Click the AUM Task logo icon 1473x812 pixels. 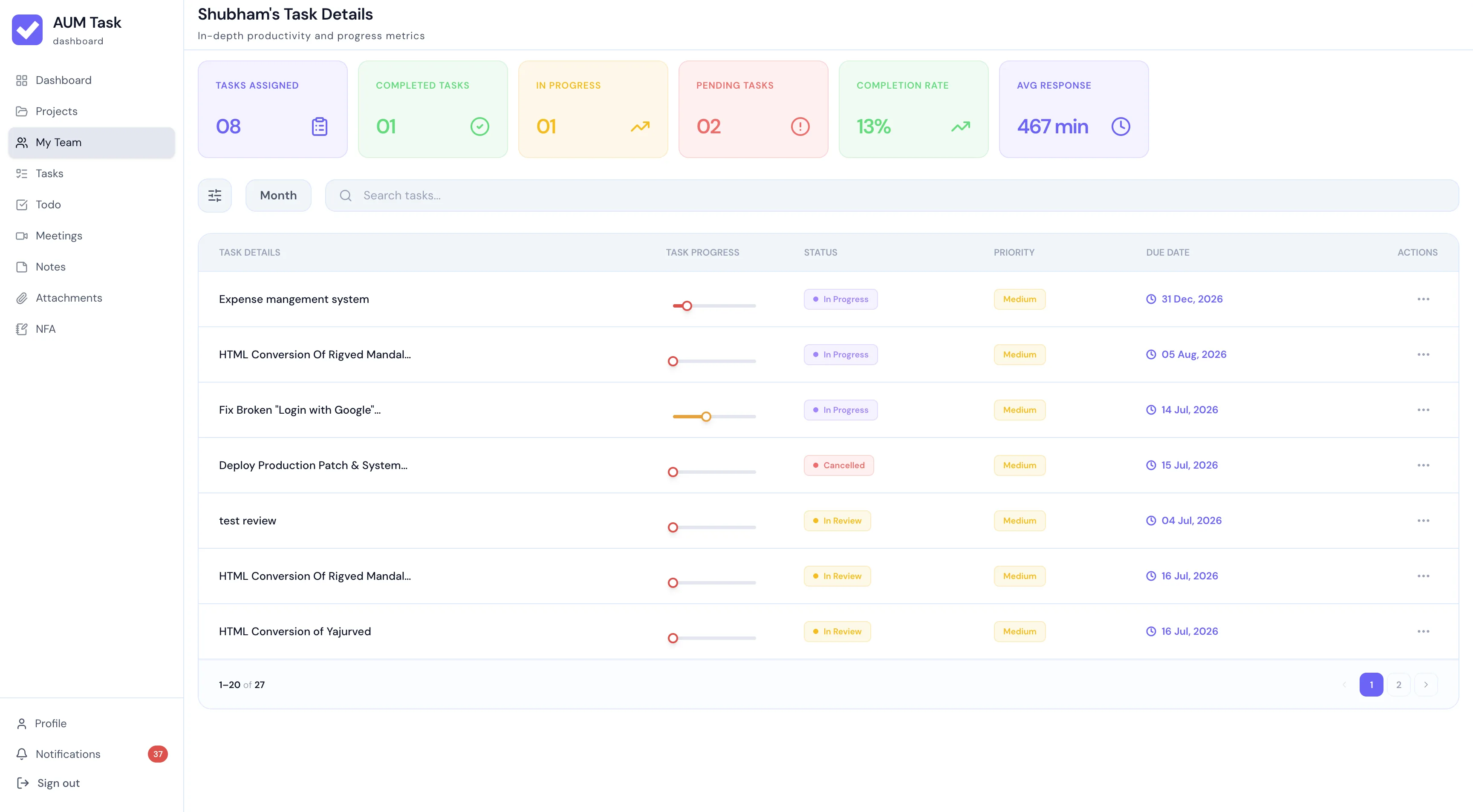[27, 29]
